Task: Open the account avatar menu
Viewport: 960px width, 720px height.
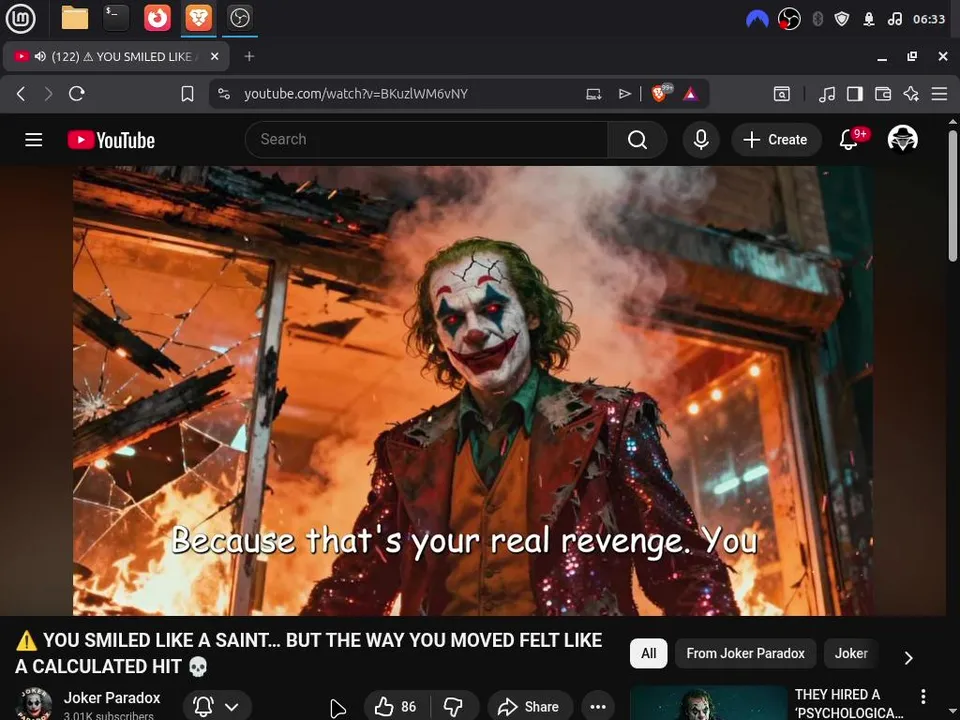Action: (x=902, y=139)
